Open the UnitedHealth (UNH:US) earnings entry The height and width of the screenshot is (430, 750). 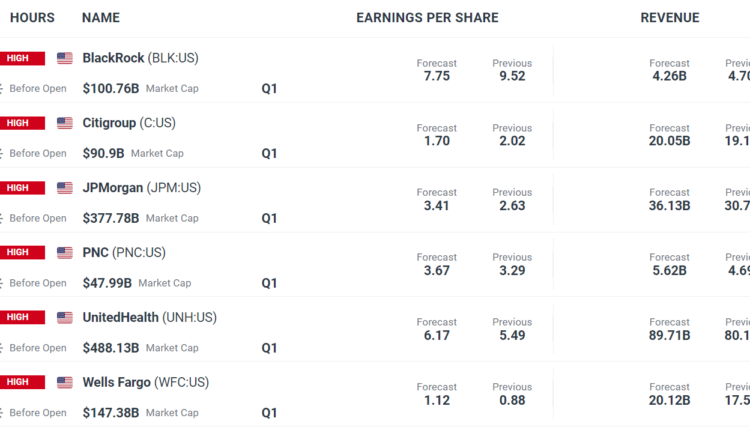click(149, 318)
